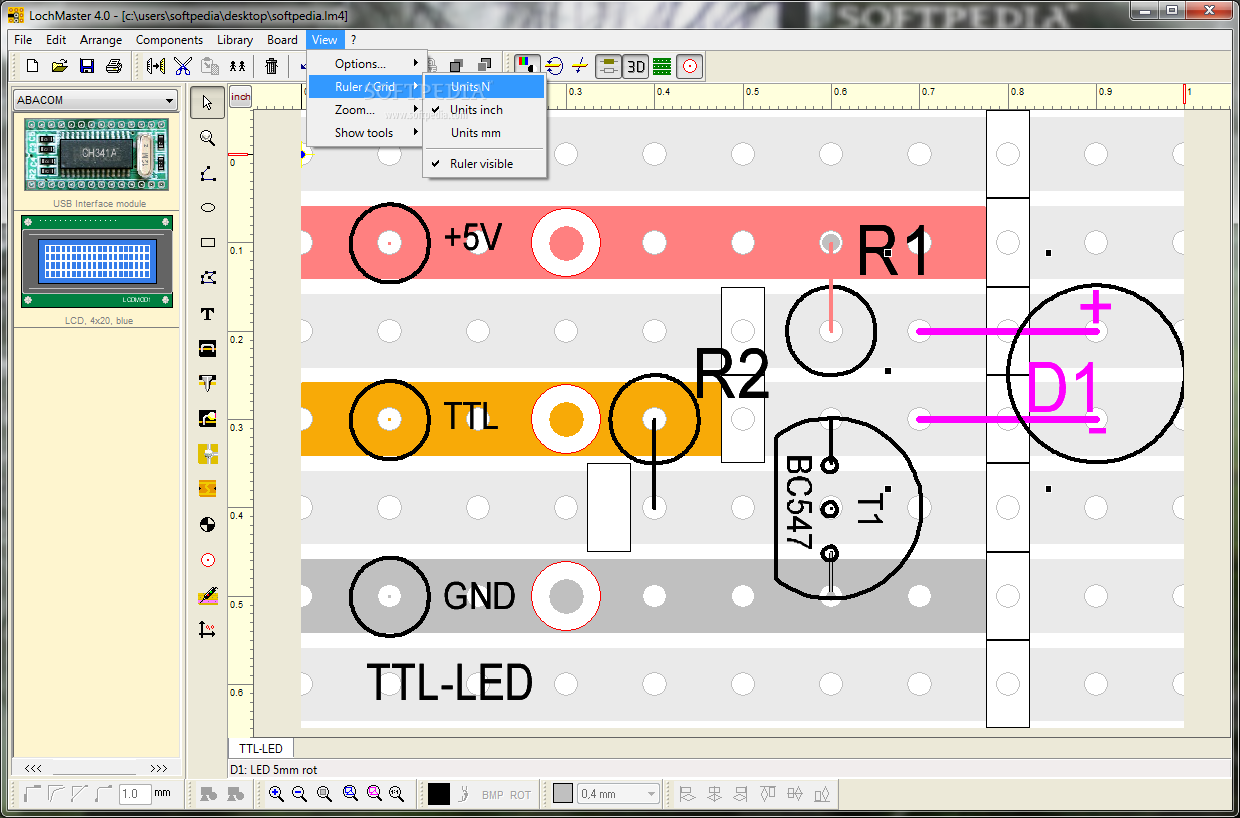Select the measure dimension tool
Screen dimensions: 1240x818
click(208, 629)
